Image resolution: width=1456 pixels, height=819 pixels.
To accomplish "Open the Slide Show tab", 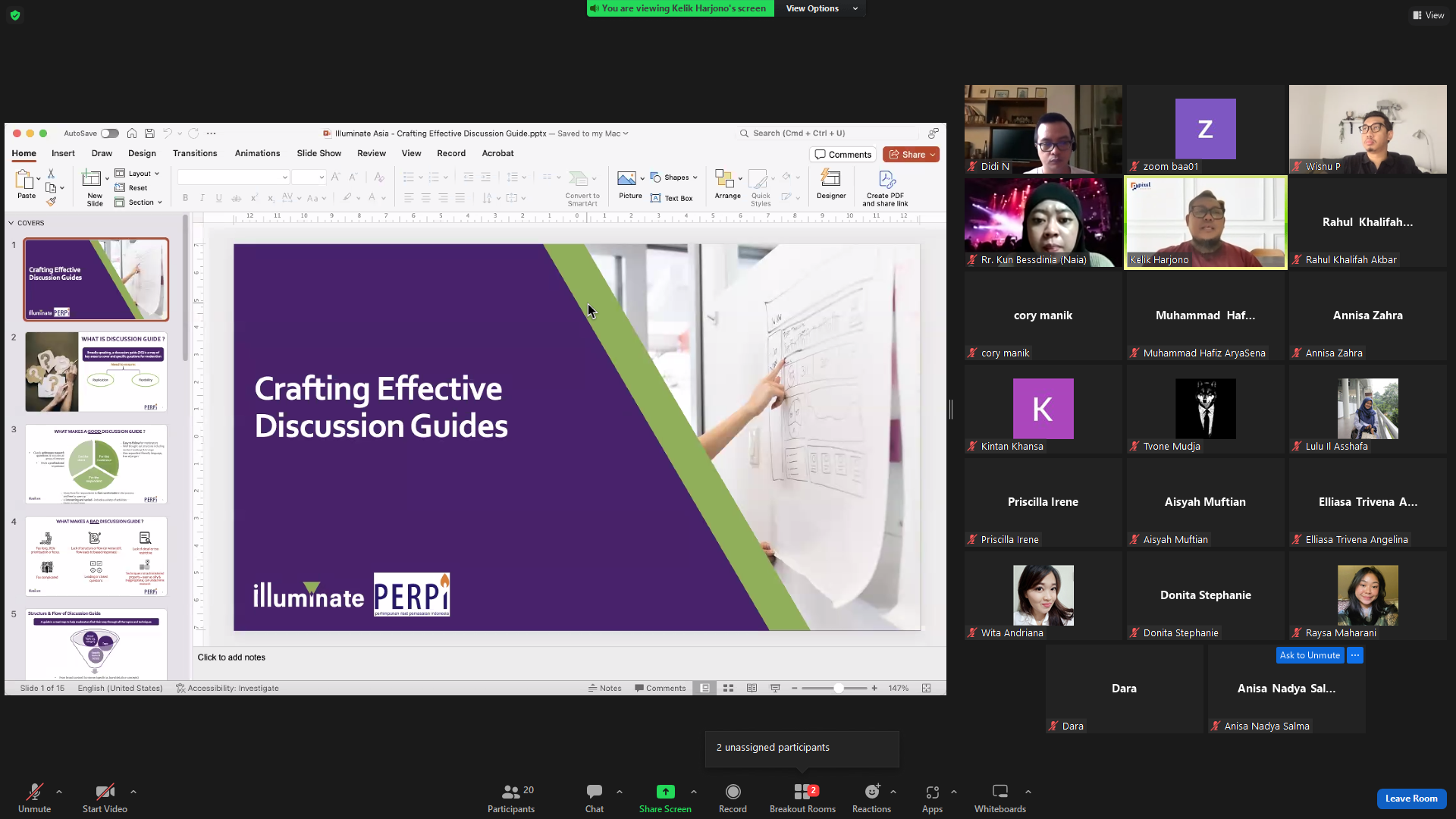I will [x=318, y=153].
